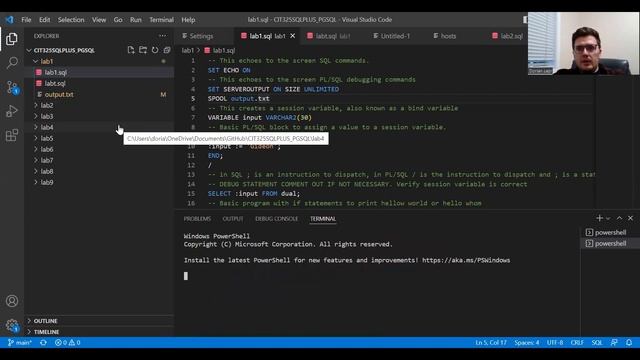This screenshot has height=360, width=640.
Task: Show the Problems panel tab
Action: (x=197, y=219)
